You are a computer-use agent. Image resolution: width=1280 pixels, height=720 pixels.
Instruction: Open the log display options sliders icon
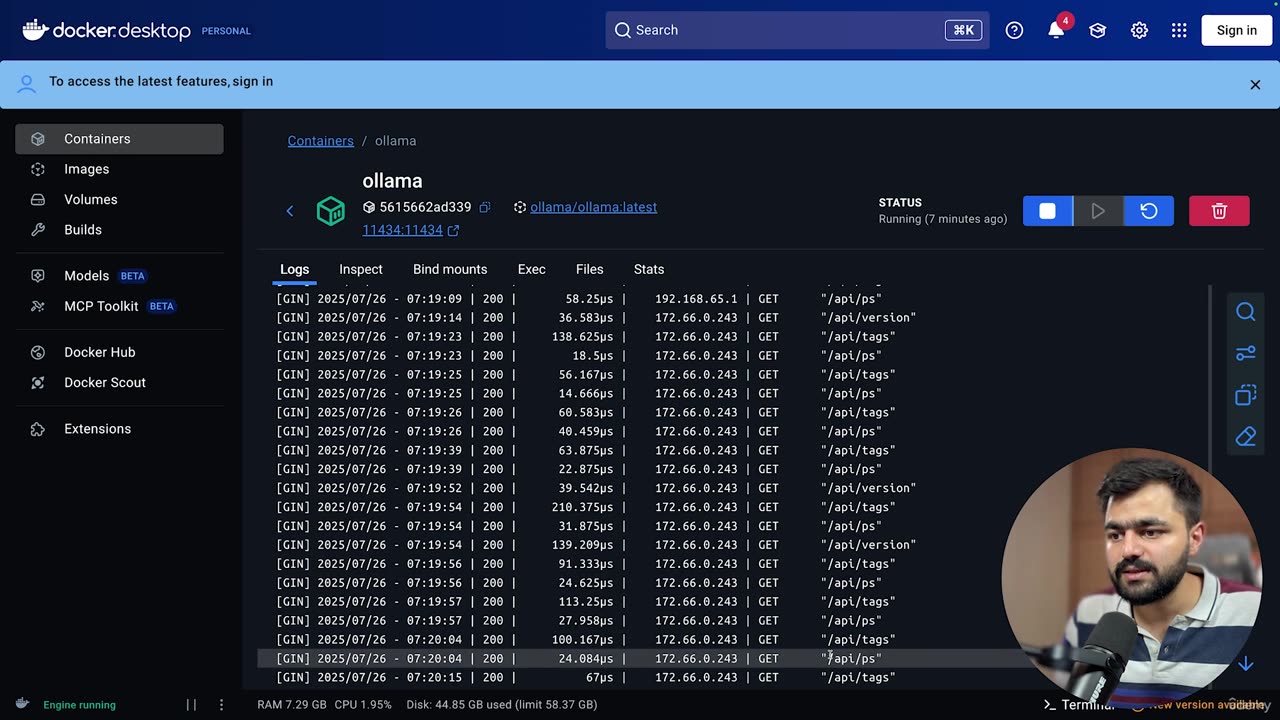1245,353
